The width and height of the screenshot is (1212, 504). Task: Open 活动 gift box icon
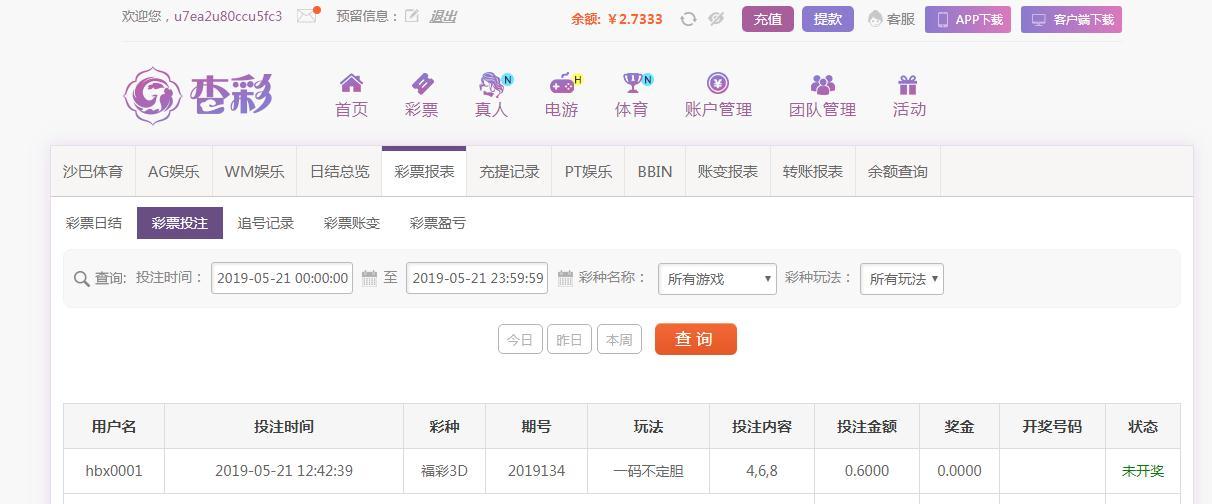click(908, 84)
